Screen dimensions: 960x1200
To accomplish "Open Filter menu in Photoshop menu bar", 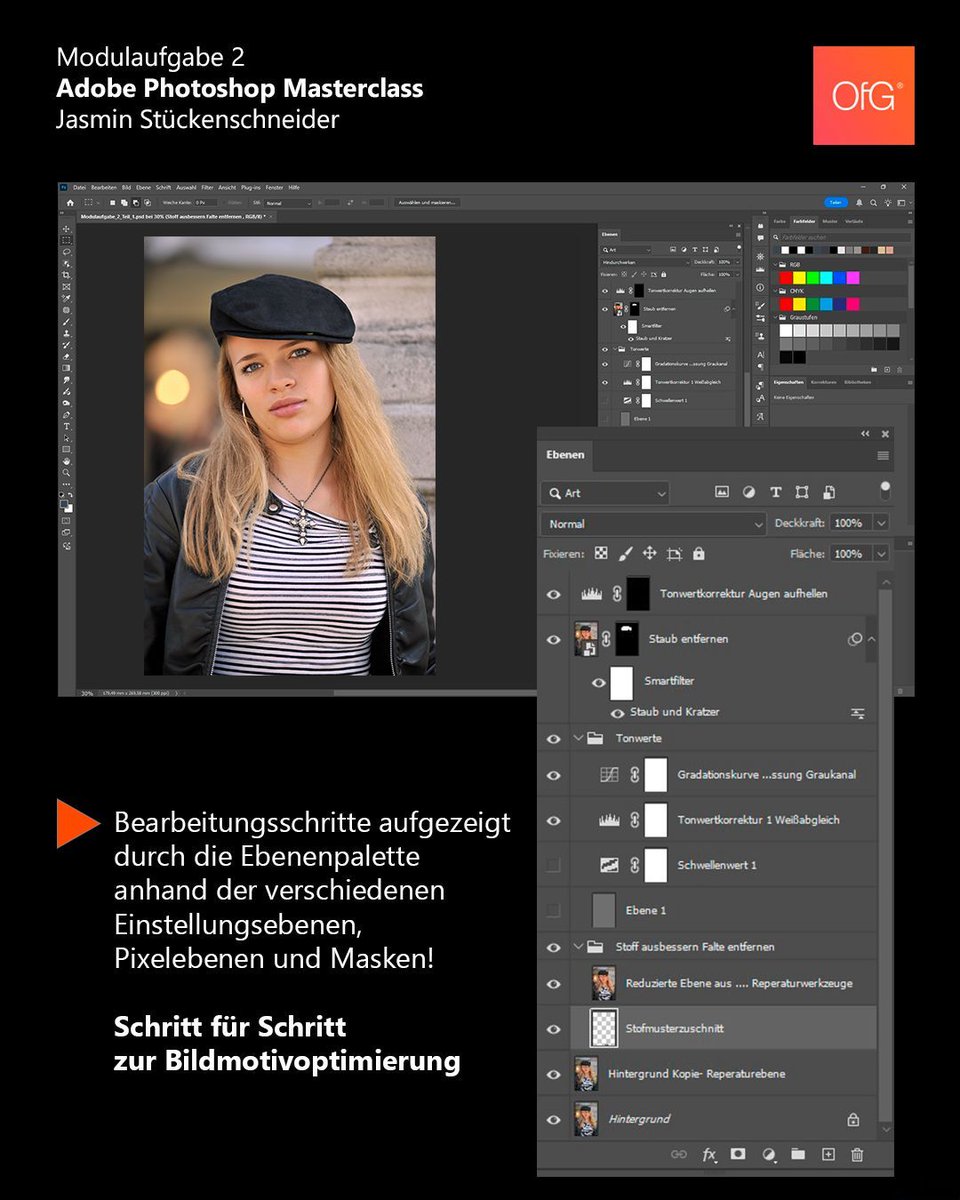I will coord(208,187).
